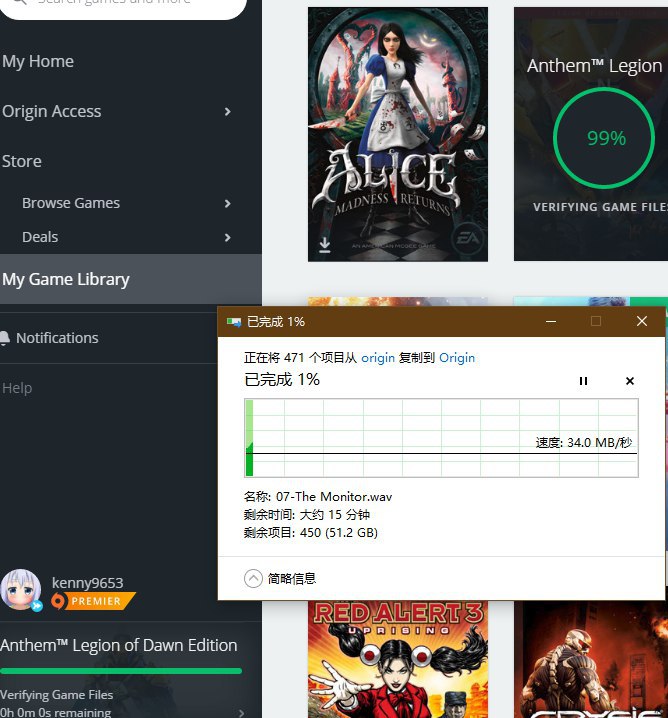The image size is (668, 718).
Task: Open Red Alert 3 Uprising tile
Action: [x=398, y=659]
